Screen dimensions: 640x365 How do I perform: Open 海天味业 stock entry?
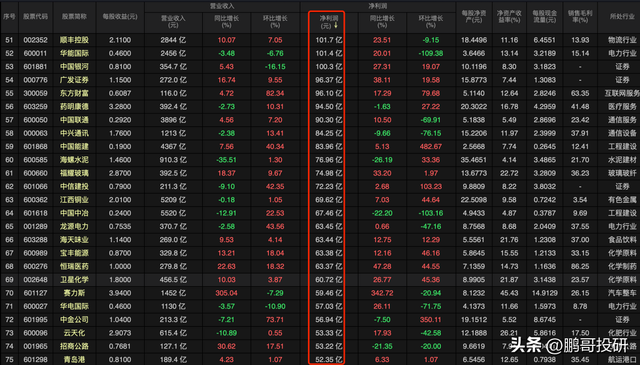click(x=74, y=240)
